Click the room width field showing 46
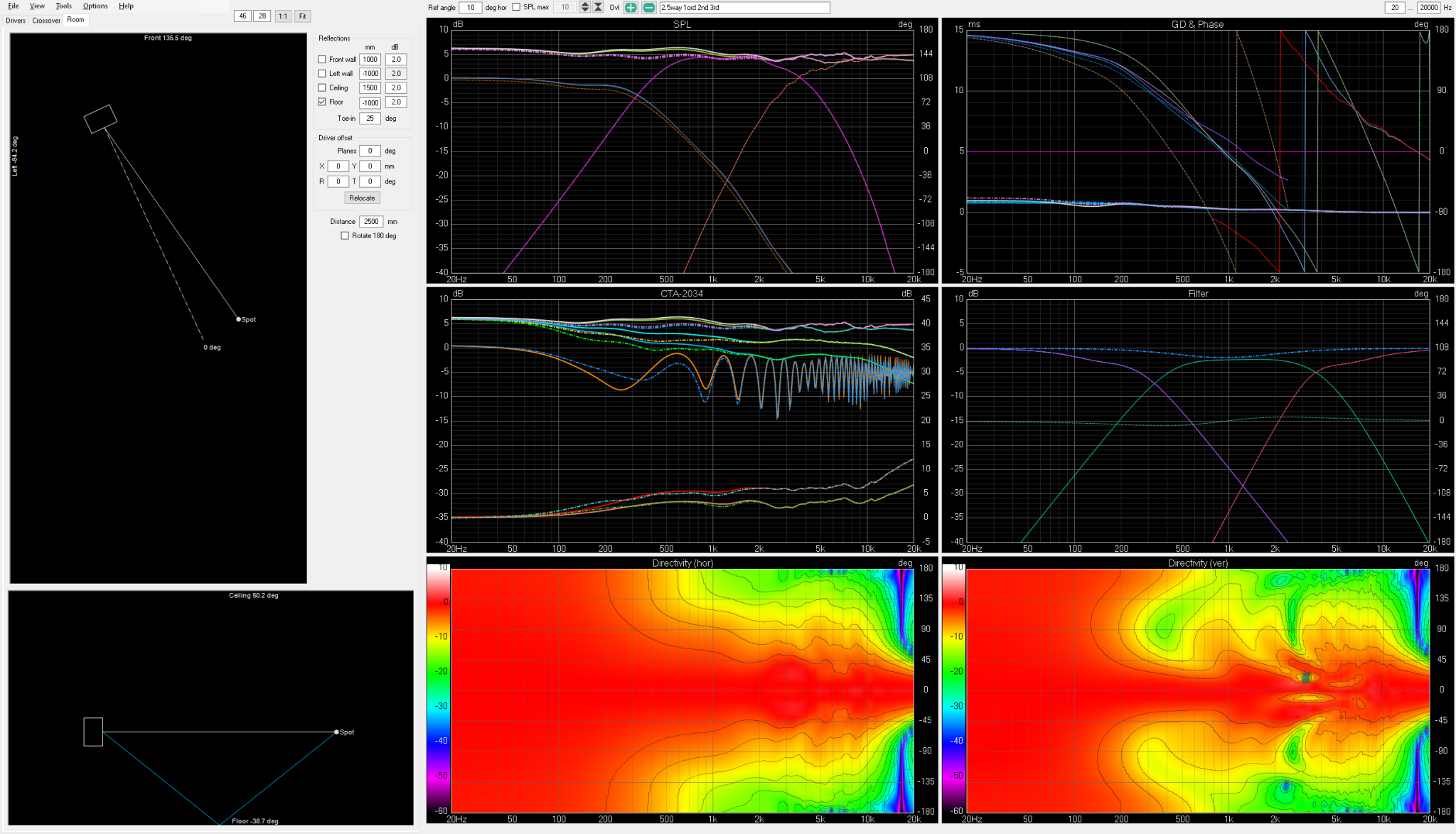The width and height of the screenshot is (1456, 834). click(242, 16)
